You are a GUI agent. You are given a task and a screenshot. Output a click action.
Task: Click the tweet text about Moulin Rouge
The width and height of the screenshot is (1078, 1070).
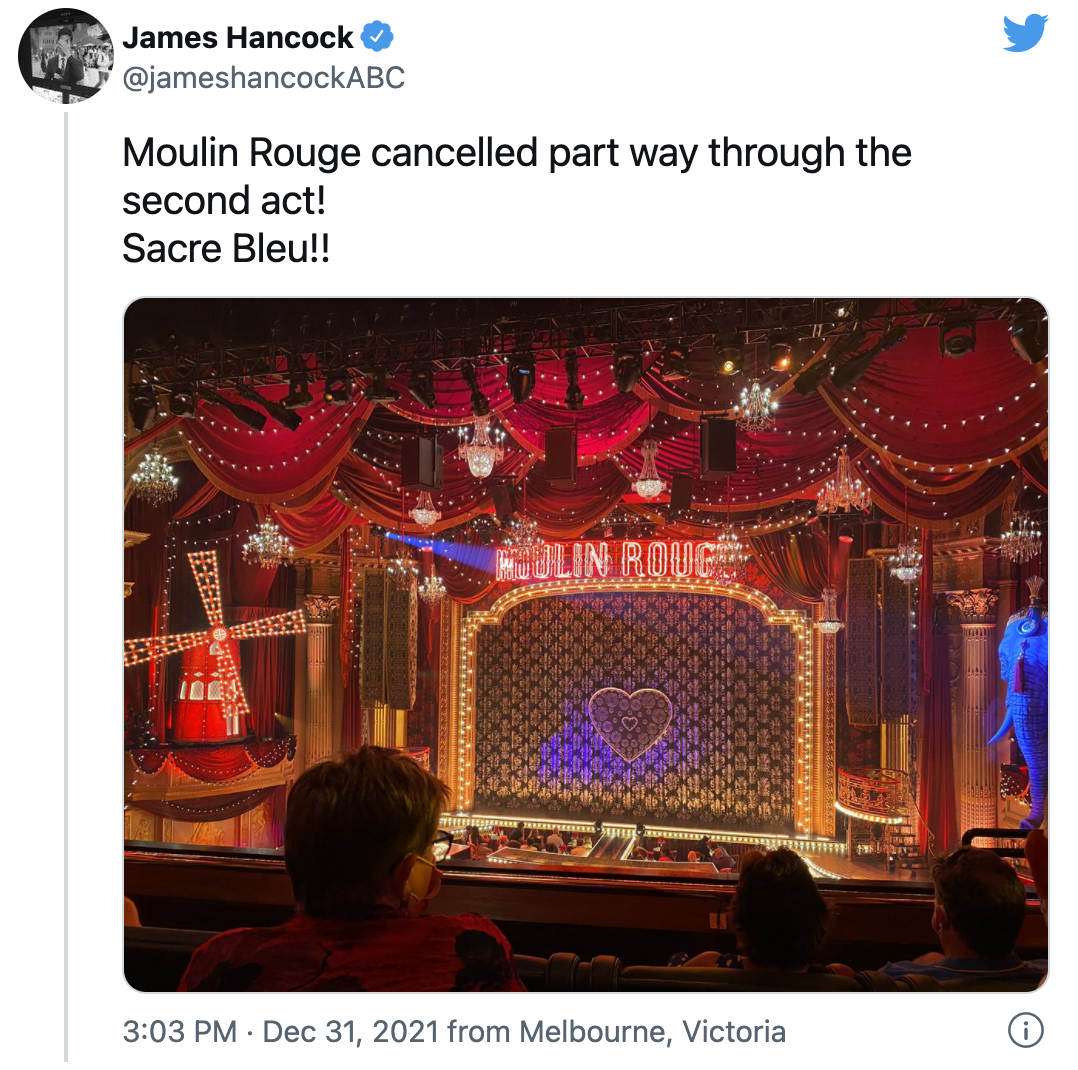(517, 200)
